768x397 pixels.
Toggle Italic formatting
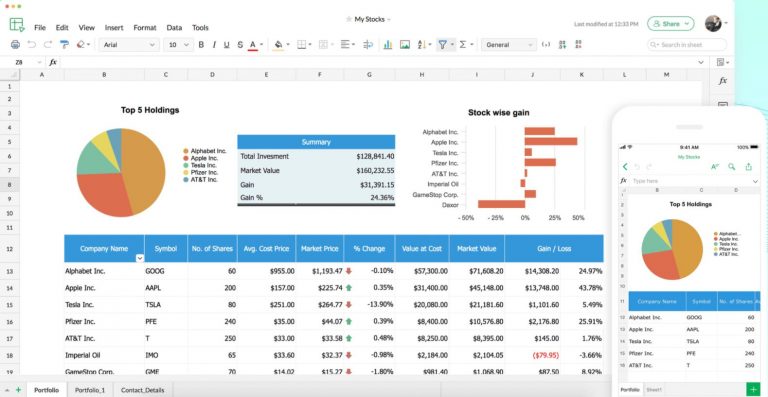[214, 45]
